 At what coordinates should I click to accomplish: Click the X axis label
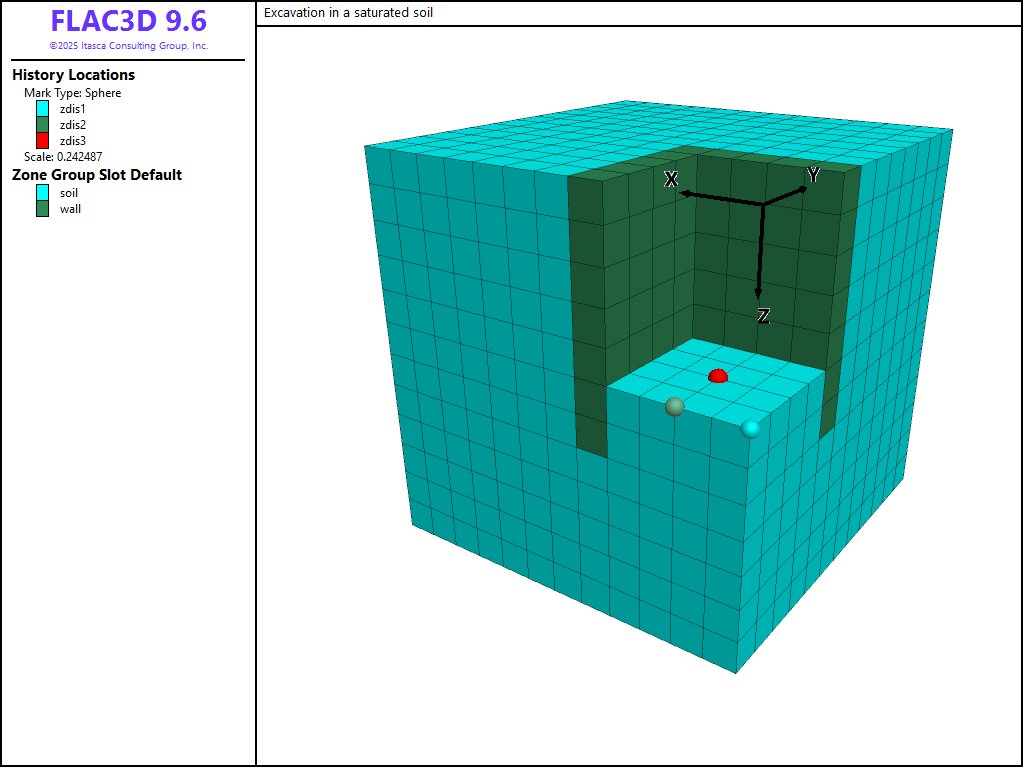[672, 179]
